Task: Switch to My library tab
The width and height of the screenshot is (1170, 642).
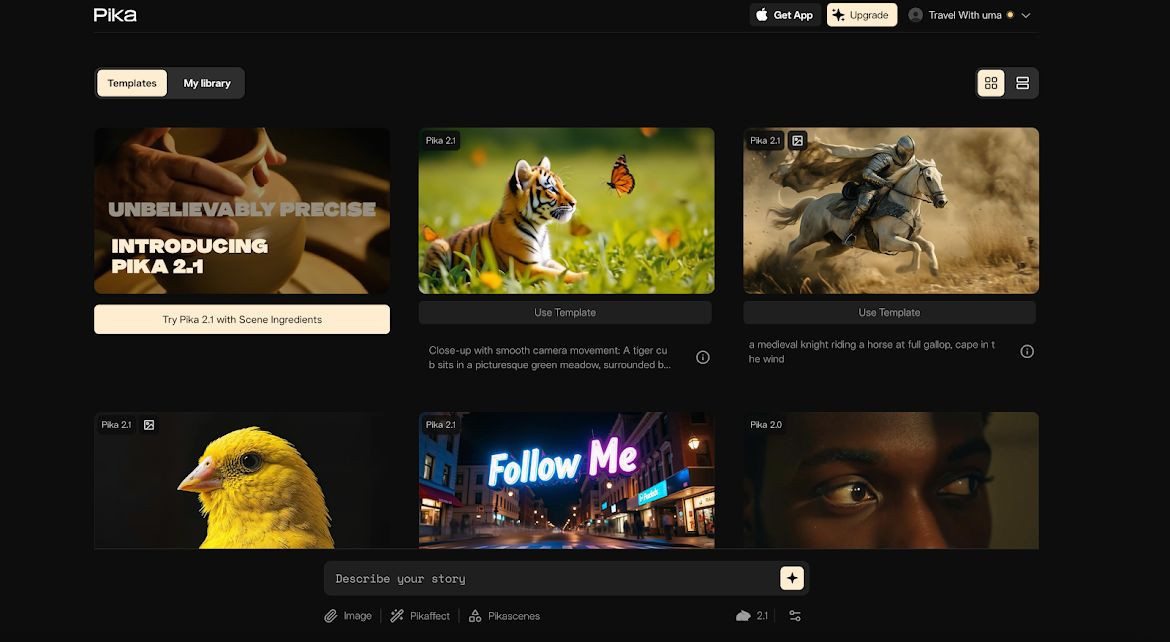Action: [x=207, y=83]
